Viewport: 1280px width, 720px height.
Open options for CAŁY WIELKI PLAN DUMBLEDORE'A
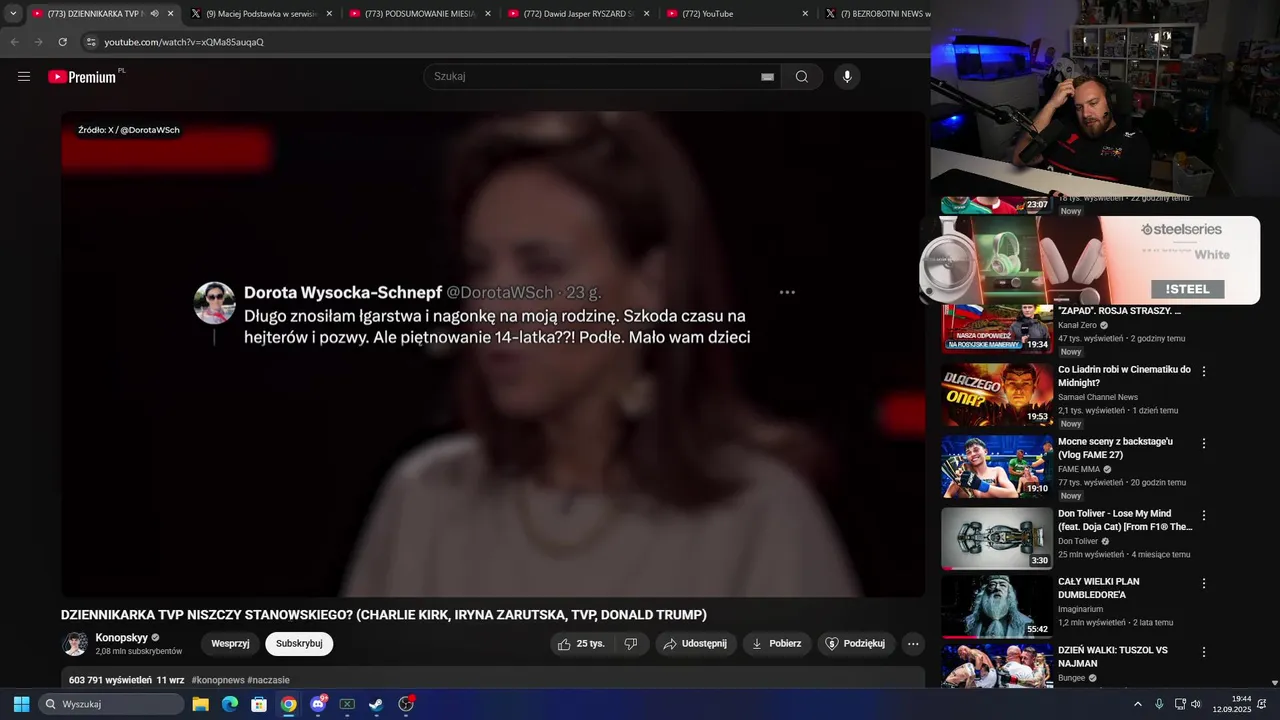[x=1204, y=583]
